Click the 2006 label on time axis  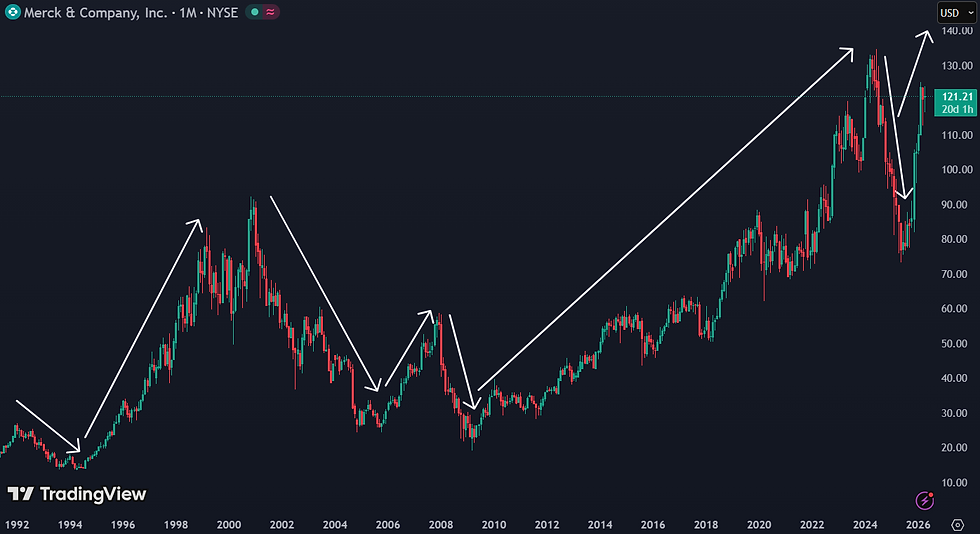pyautogui.click(x=388, y=525)
